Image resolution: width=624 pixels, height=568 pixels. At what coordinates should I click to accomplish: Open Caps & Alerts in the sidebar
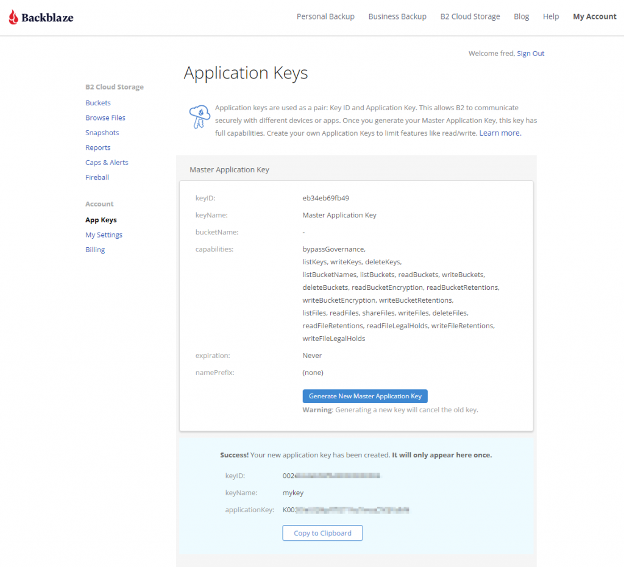coord(107,162)
